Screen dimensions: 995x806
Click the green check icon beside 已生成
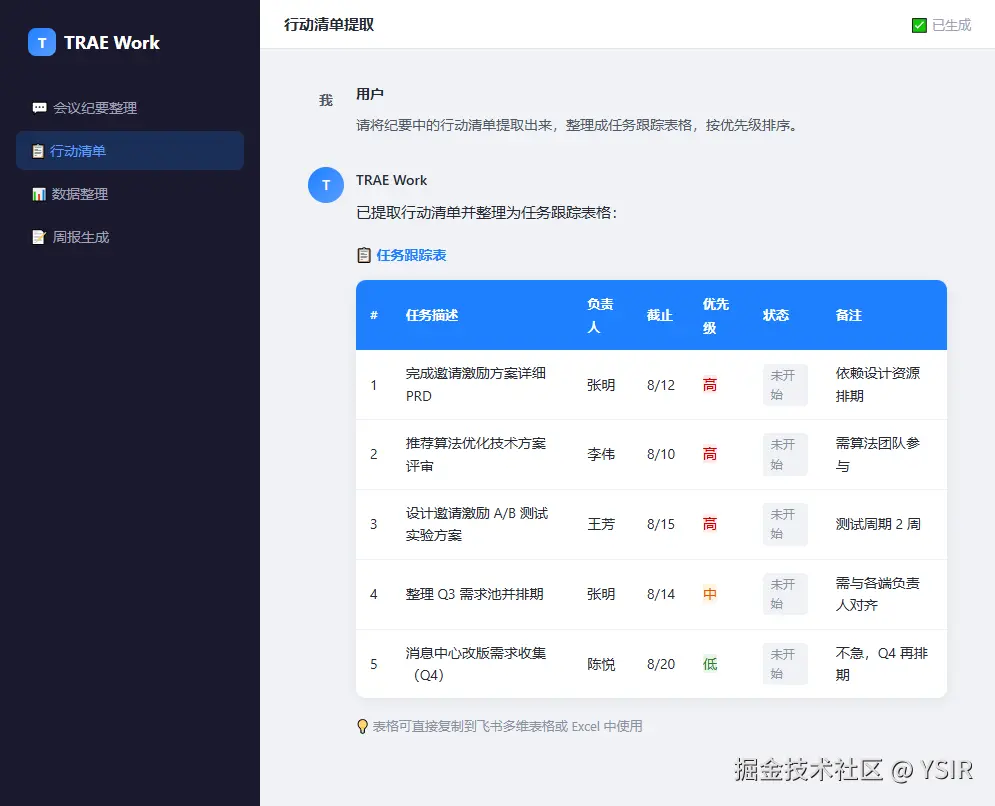click(x=919, y=25)
